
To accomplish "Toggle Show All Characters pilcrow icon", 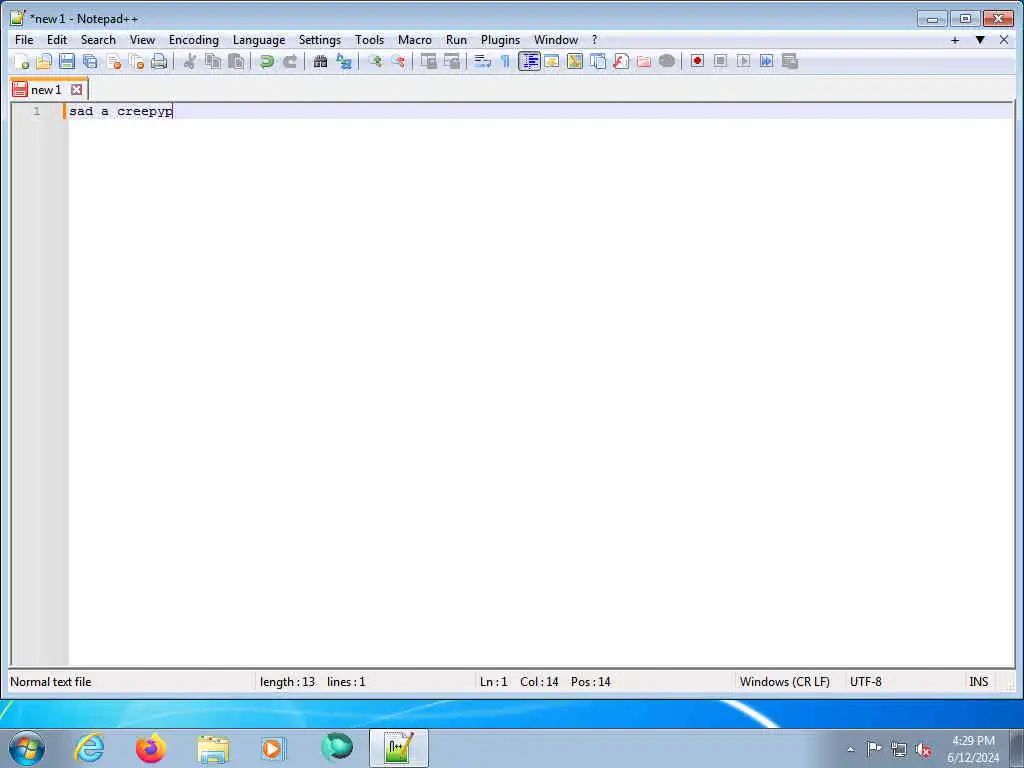I will click(505, 61).
